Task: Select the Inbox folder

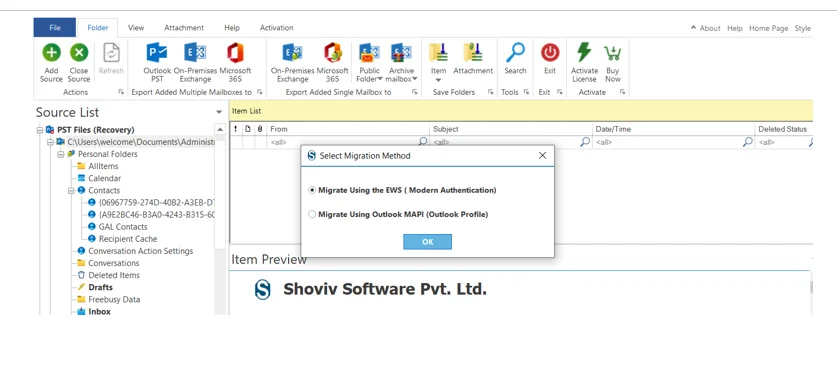Action: point(99,312)
